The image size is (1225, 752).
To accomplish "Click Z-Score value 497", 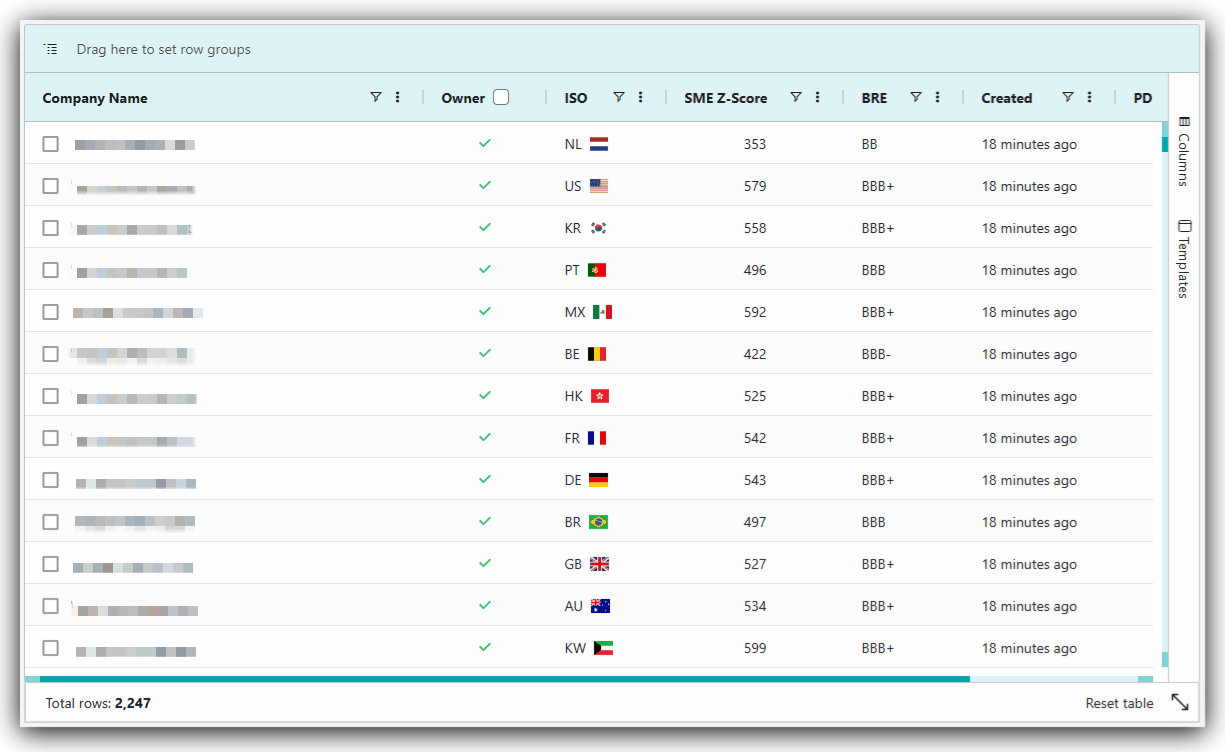I will [x=755, y=522].
